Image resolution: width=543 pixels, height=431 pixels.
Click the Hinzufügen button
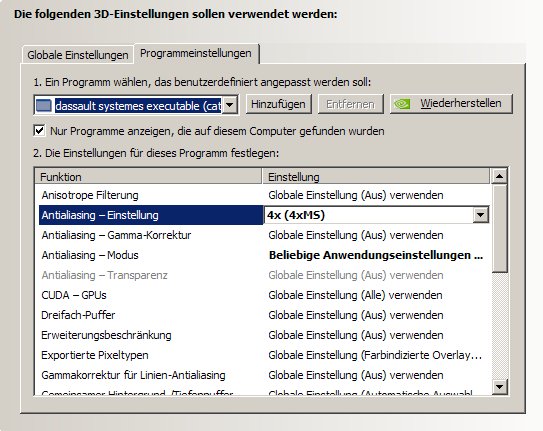click(x=278, y=104)
